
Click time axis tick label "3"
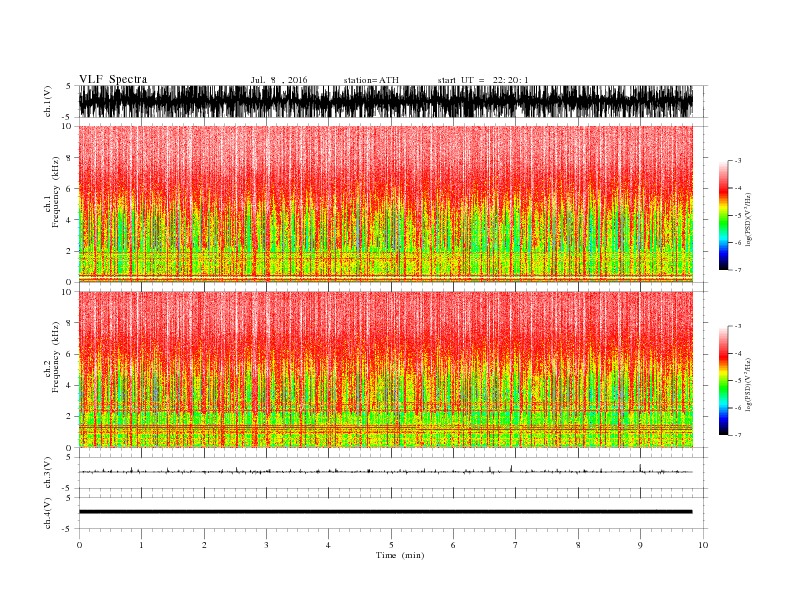tap(266, 545)
